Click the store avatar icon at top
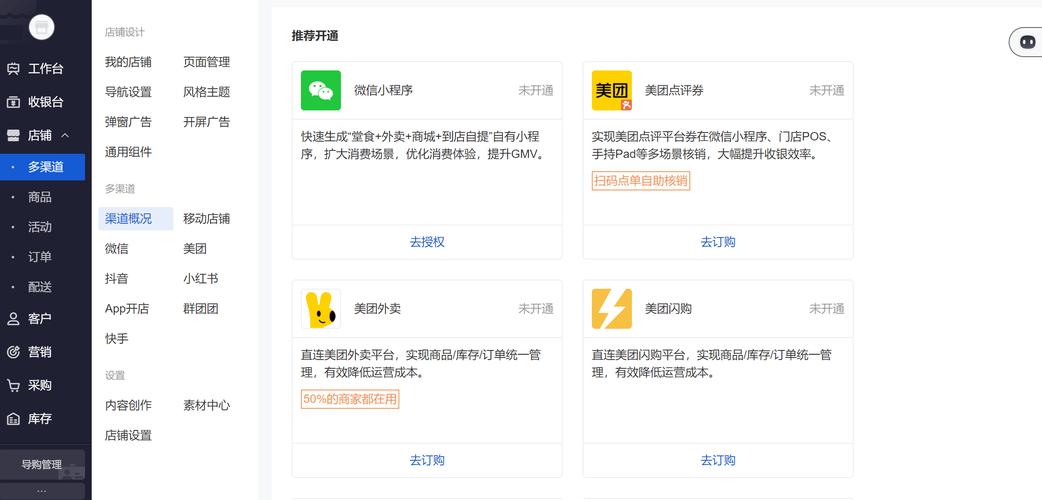The width and height of the screenshot is (1042, 500). point(42,27)
